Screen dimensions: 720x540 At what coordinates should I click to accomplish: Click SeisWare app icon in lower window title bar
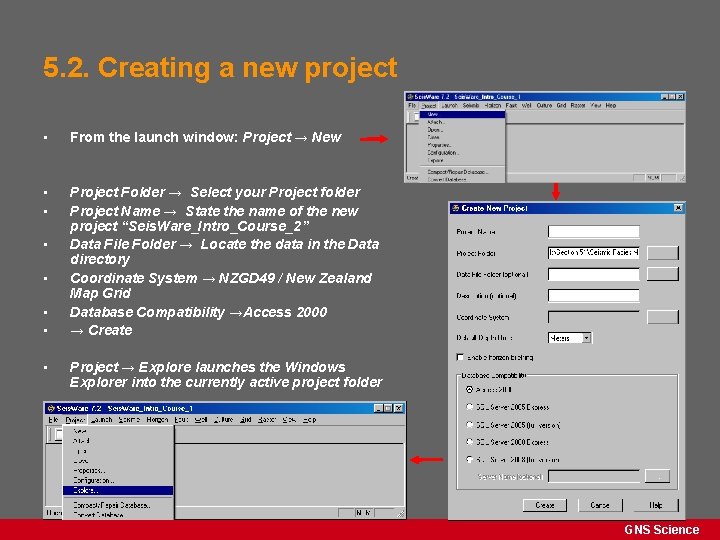tap(51, 408)
